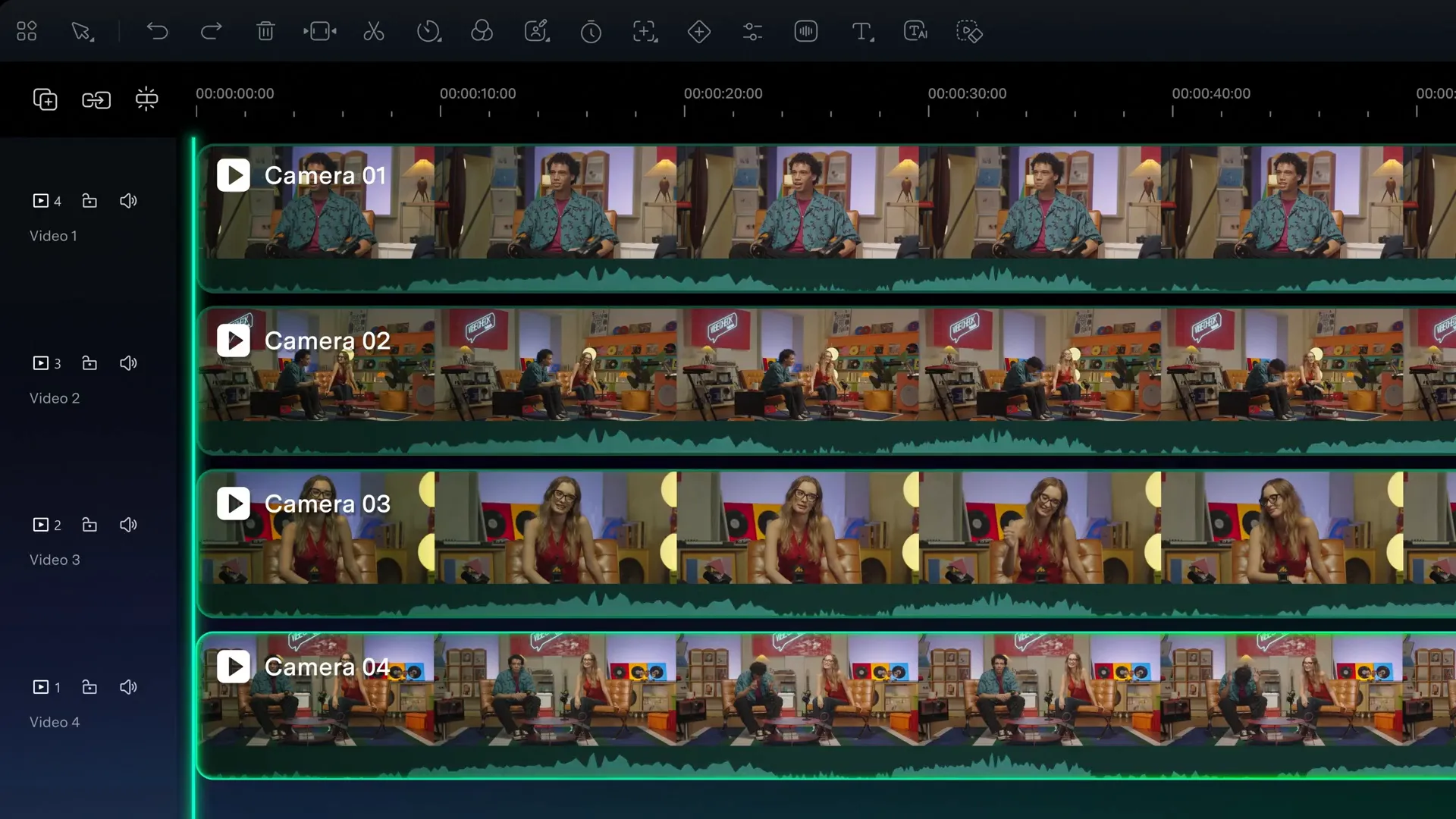The height and width of the screenshot is (819, 1456).
Task: Click ruler at 00:00:00:00 mark
Action: click(234, 93)
